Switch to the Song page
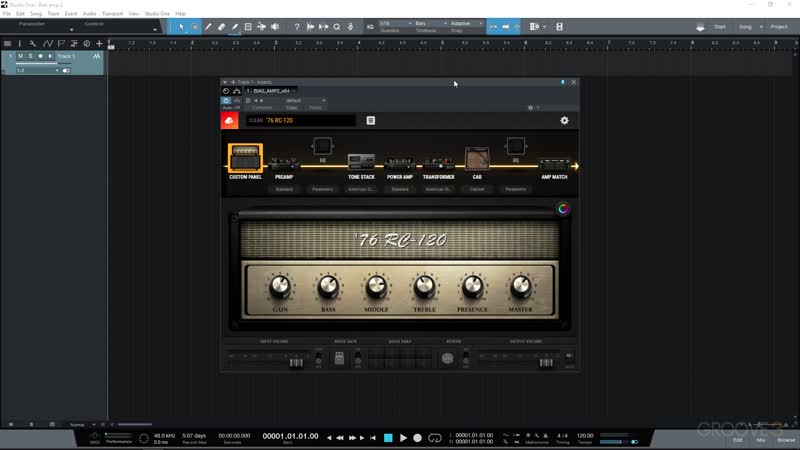This screenshot has height=450, width=800. click(745, 27)
